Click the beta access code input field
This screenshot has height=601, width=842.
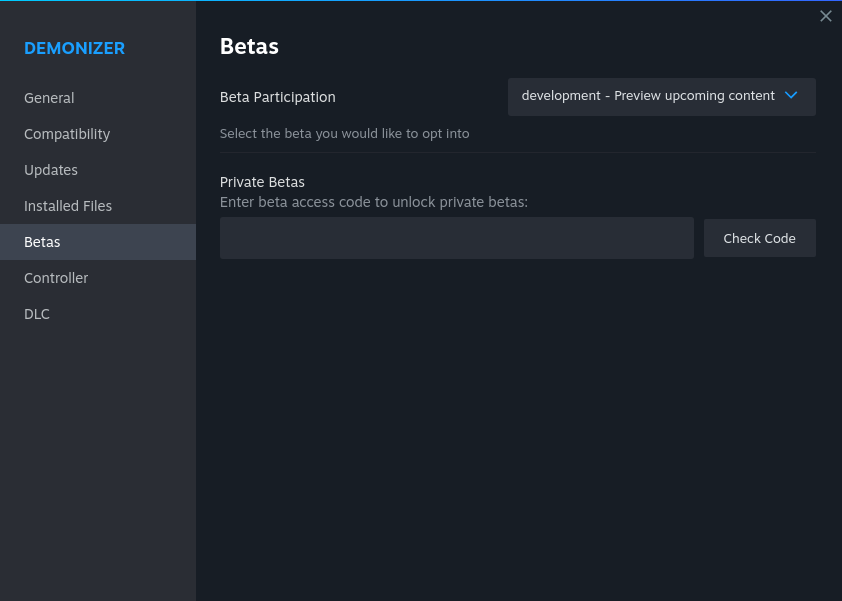click(456, 238)
